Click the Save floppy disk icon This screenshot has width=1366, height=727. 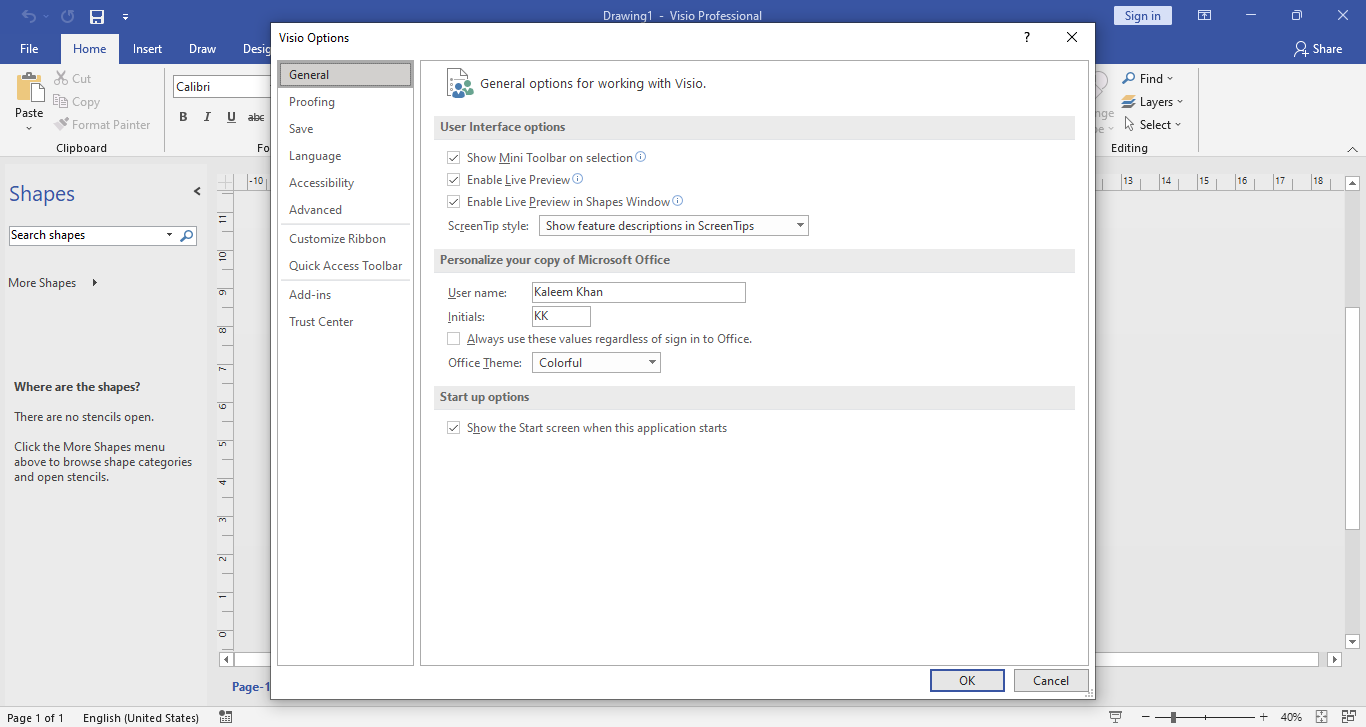point(97,16)
